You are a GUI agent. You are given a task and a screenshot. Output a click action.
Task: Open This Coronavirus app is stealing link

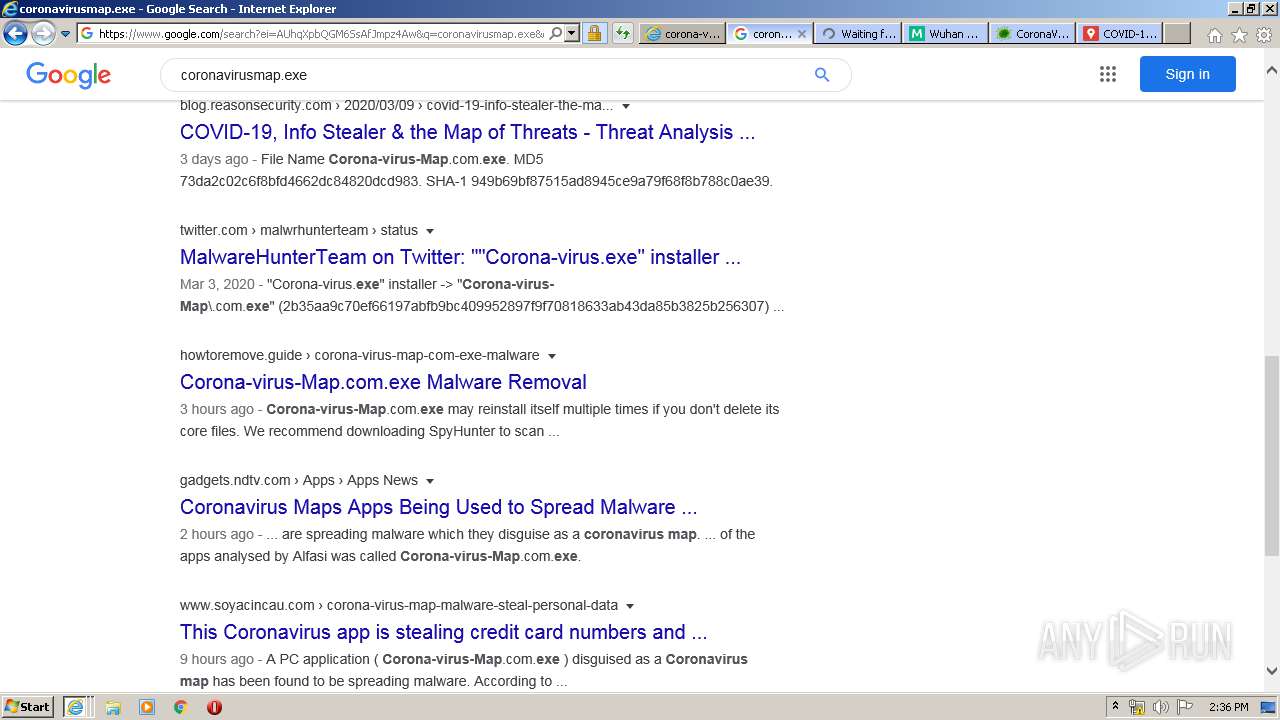click(443, 632)
